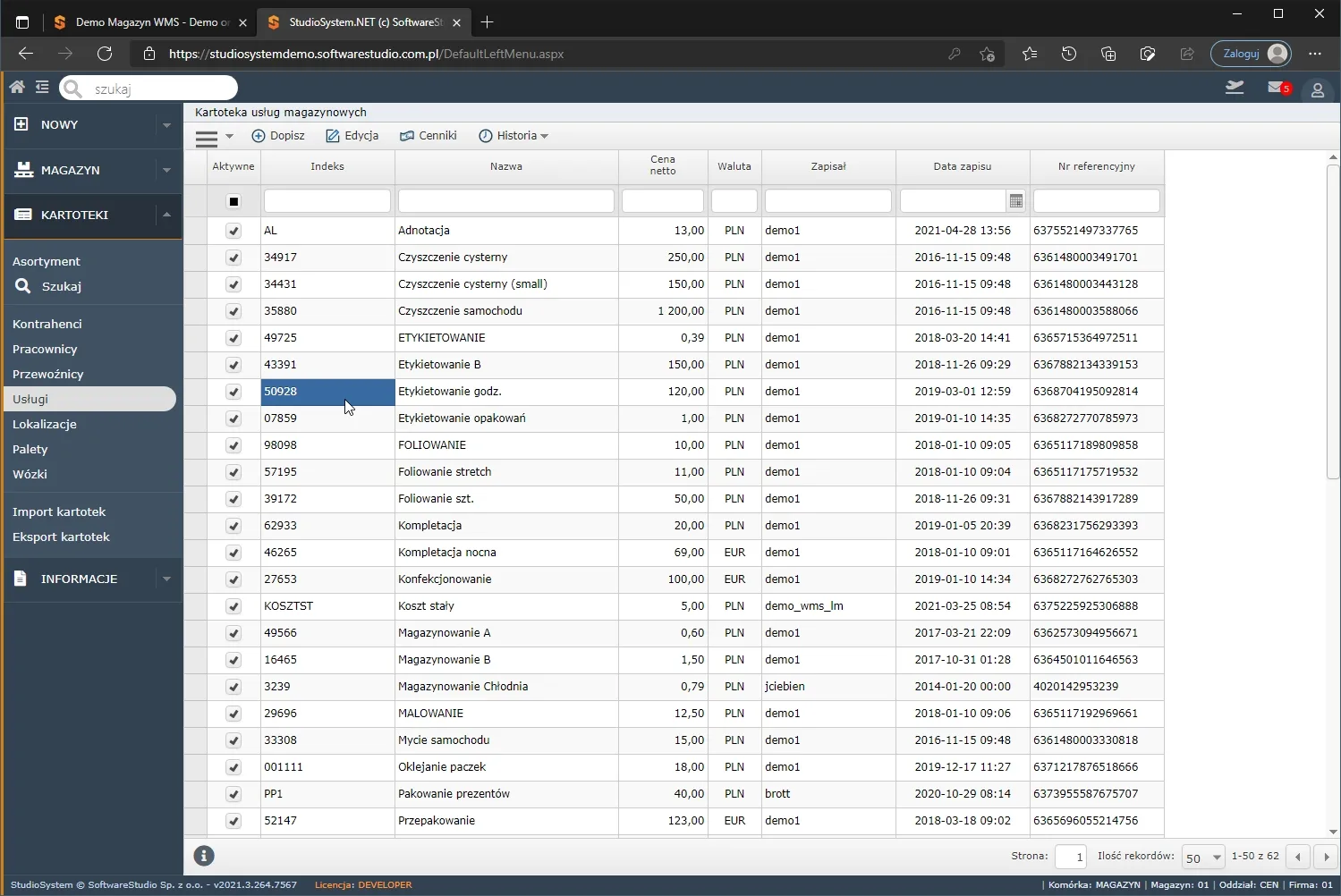Focus the szukaj search field
Screen dimensions: 1341x896
(149, 88)
